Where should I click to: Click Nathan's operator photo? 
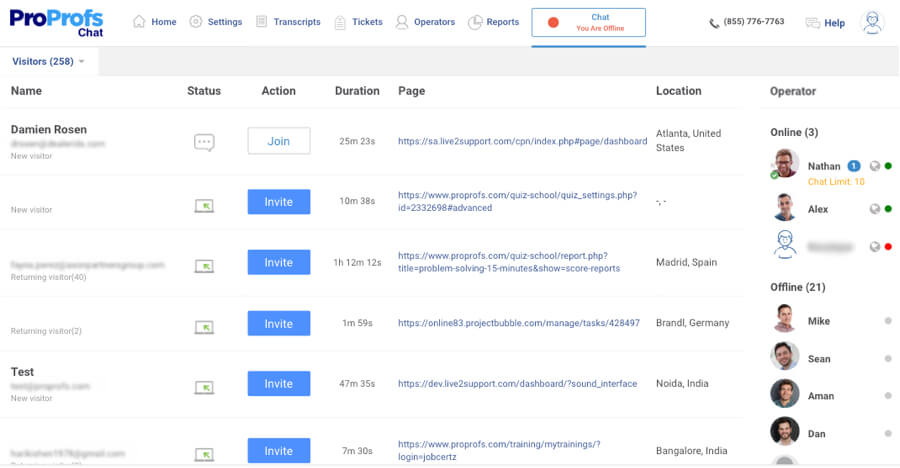click(785, 164)
